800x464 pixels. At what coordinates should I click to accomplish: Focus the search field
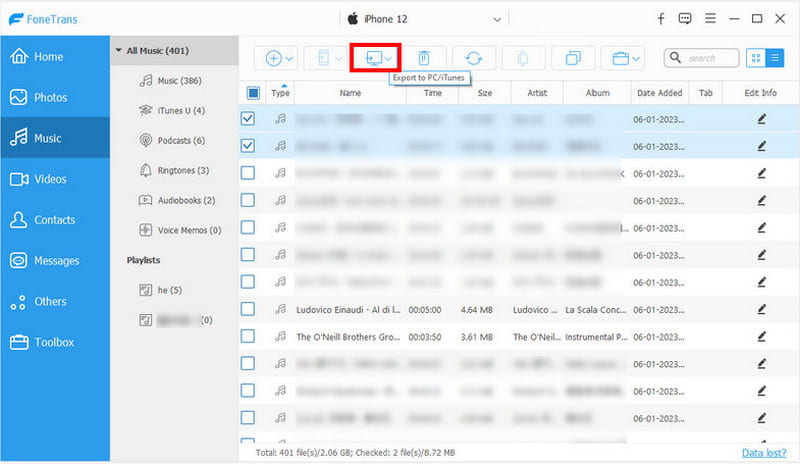[x=702, y=58]
